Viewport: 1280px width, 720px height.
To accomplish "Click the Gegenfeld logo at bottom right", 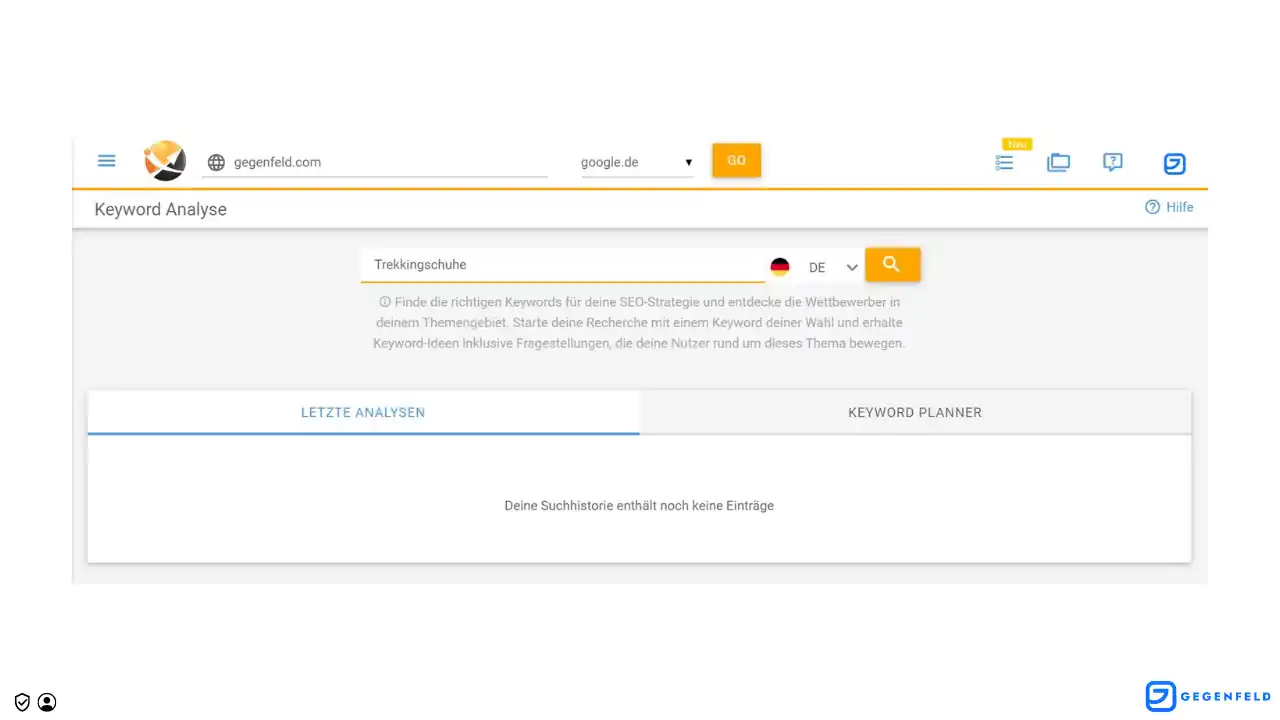I will click(1208, 696).
